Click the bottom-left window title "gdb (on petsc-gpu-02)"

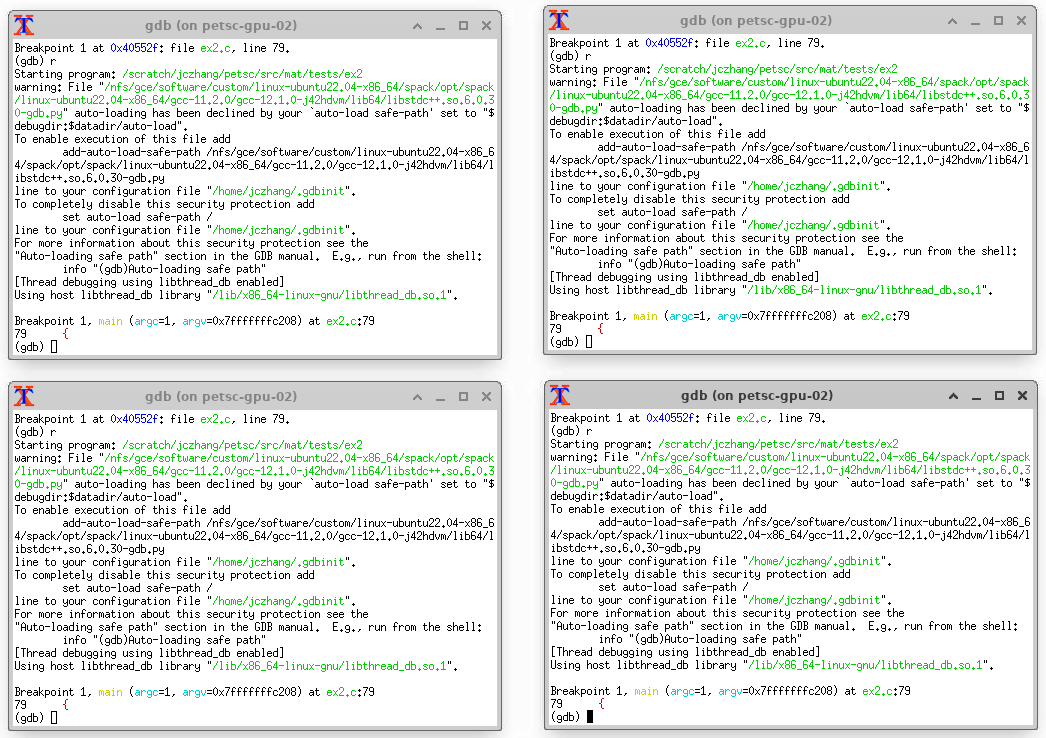click(x=220, y=396)
